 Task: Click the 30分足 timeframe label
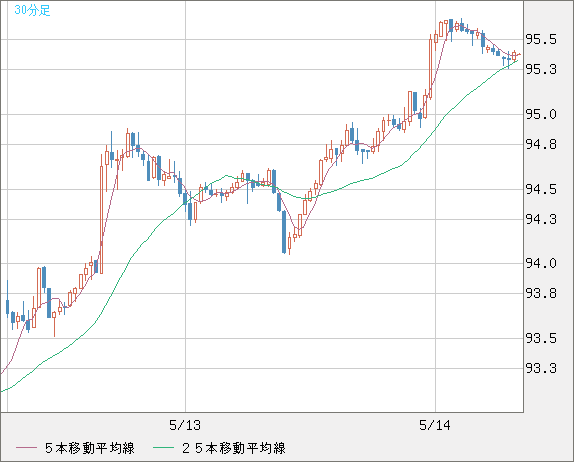(32, 10)
